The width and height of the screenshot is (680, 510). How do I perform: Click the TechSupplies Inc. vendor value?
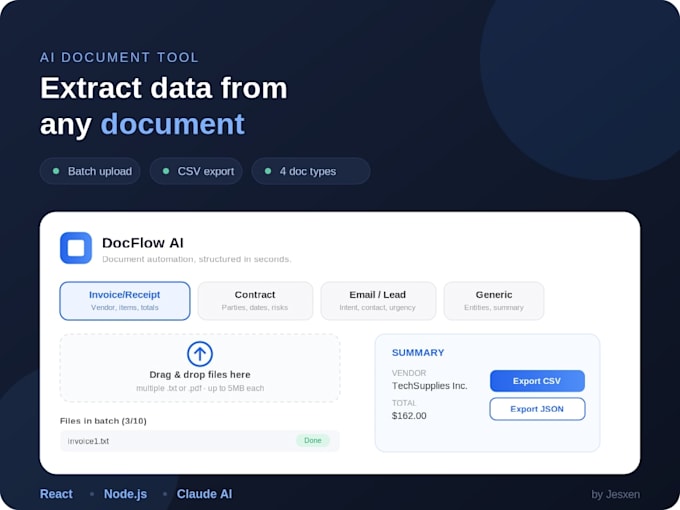click(429, 386)
